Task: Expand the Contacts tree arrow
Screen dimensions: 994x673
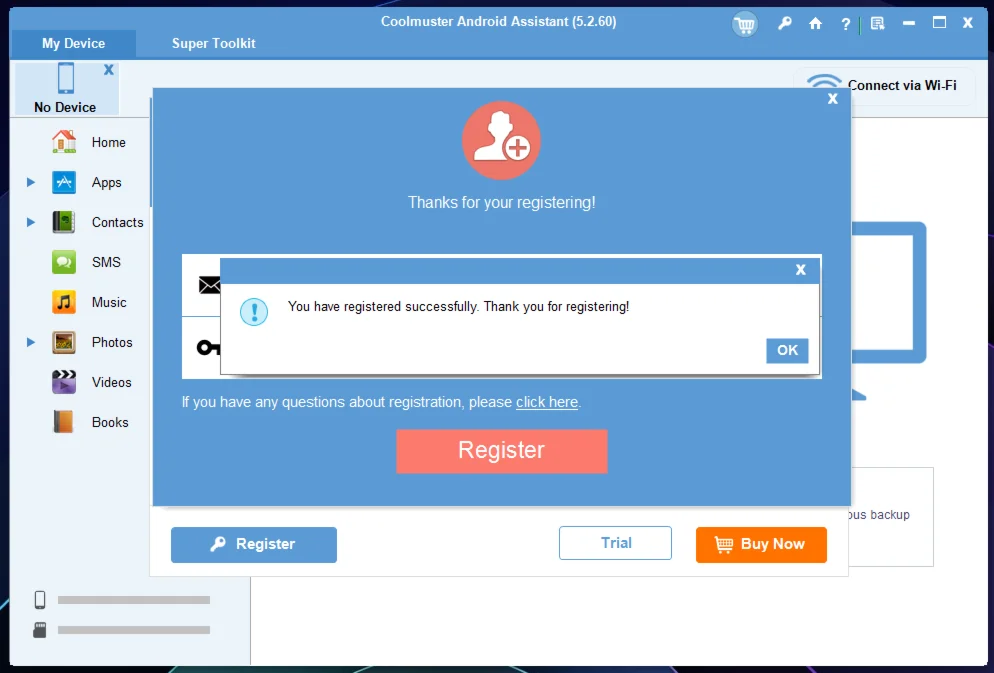Action: 30,222
